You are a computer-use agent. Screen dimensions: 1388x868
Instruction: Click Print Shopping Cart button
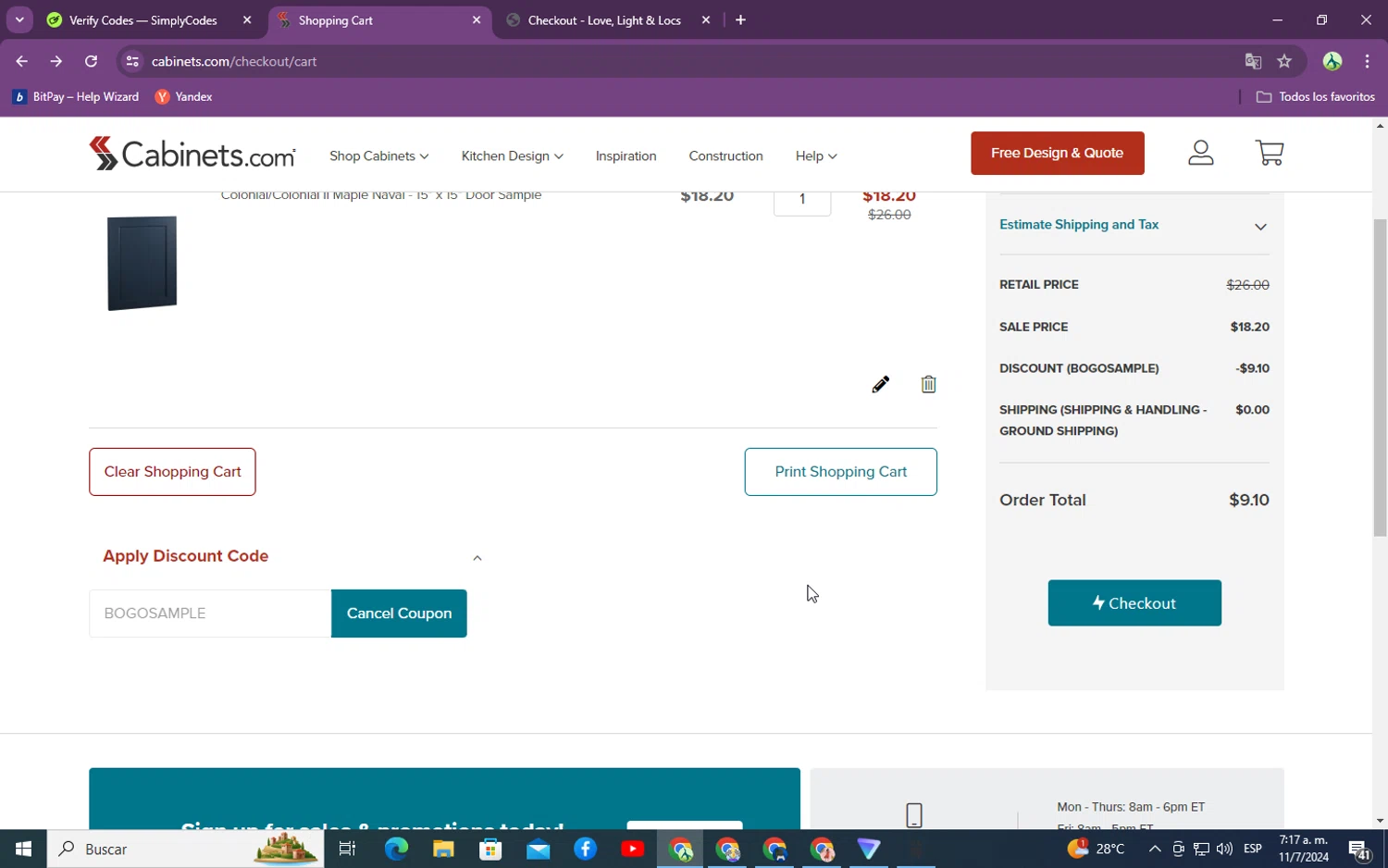tap(840, 471)
